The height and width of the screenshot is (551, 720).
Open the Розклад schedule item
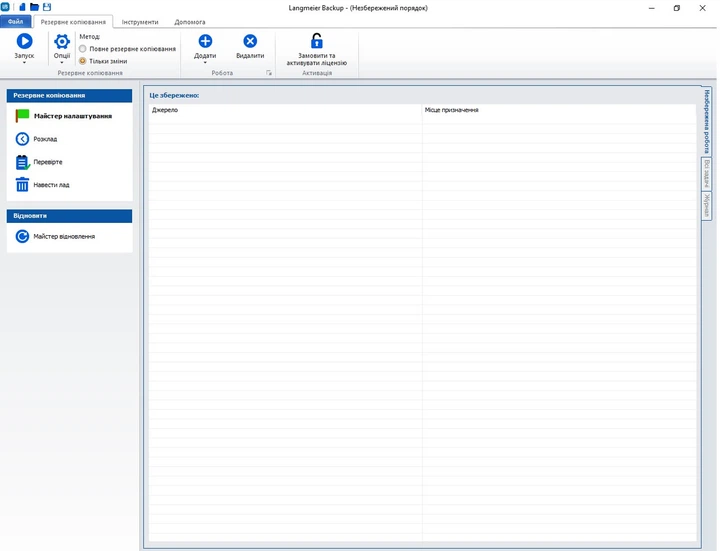pyautogui.click(x=23, y=139)
